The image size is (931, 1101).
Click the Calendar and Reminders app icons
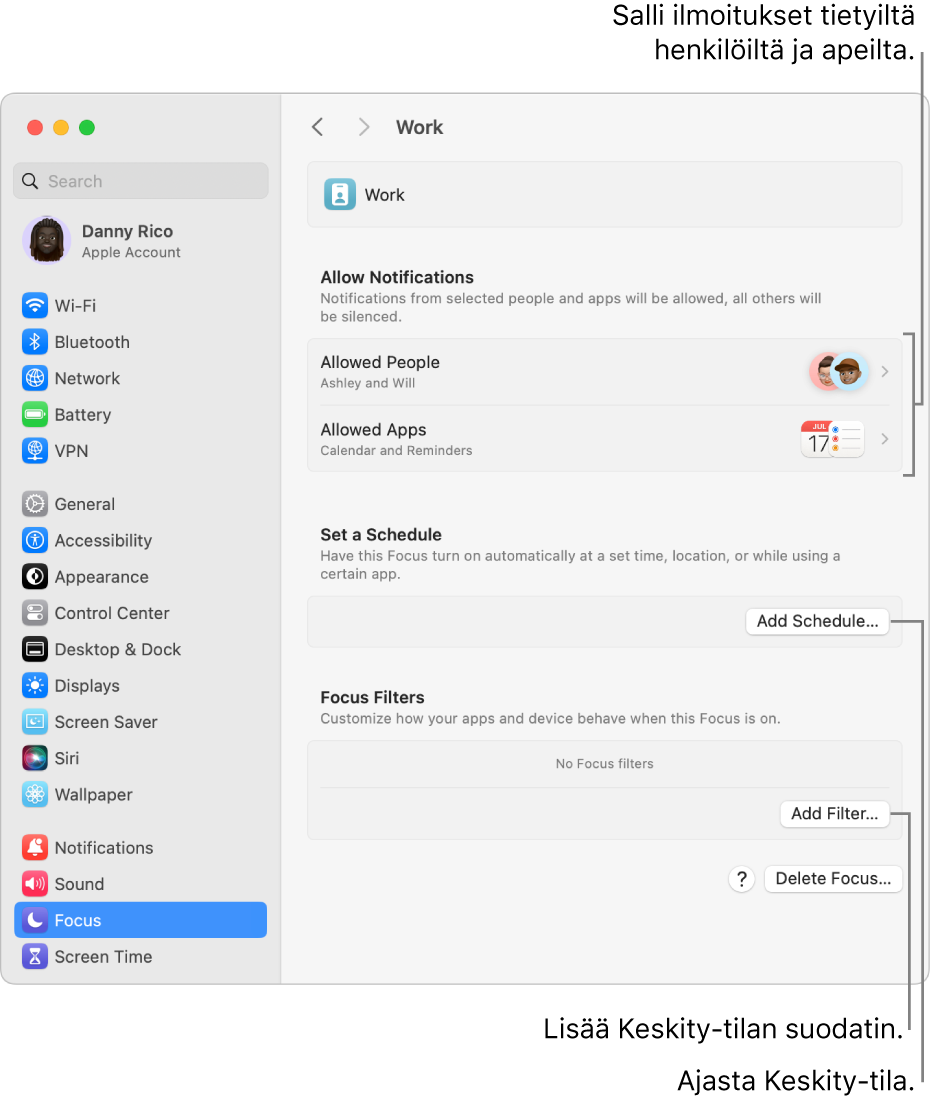click(x=832, y=439)
